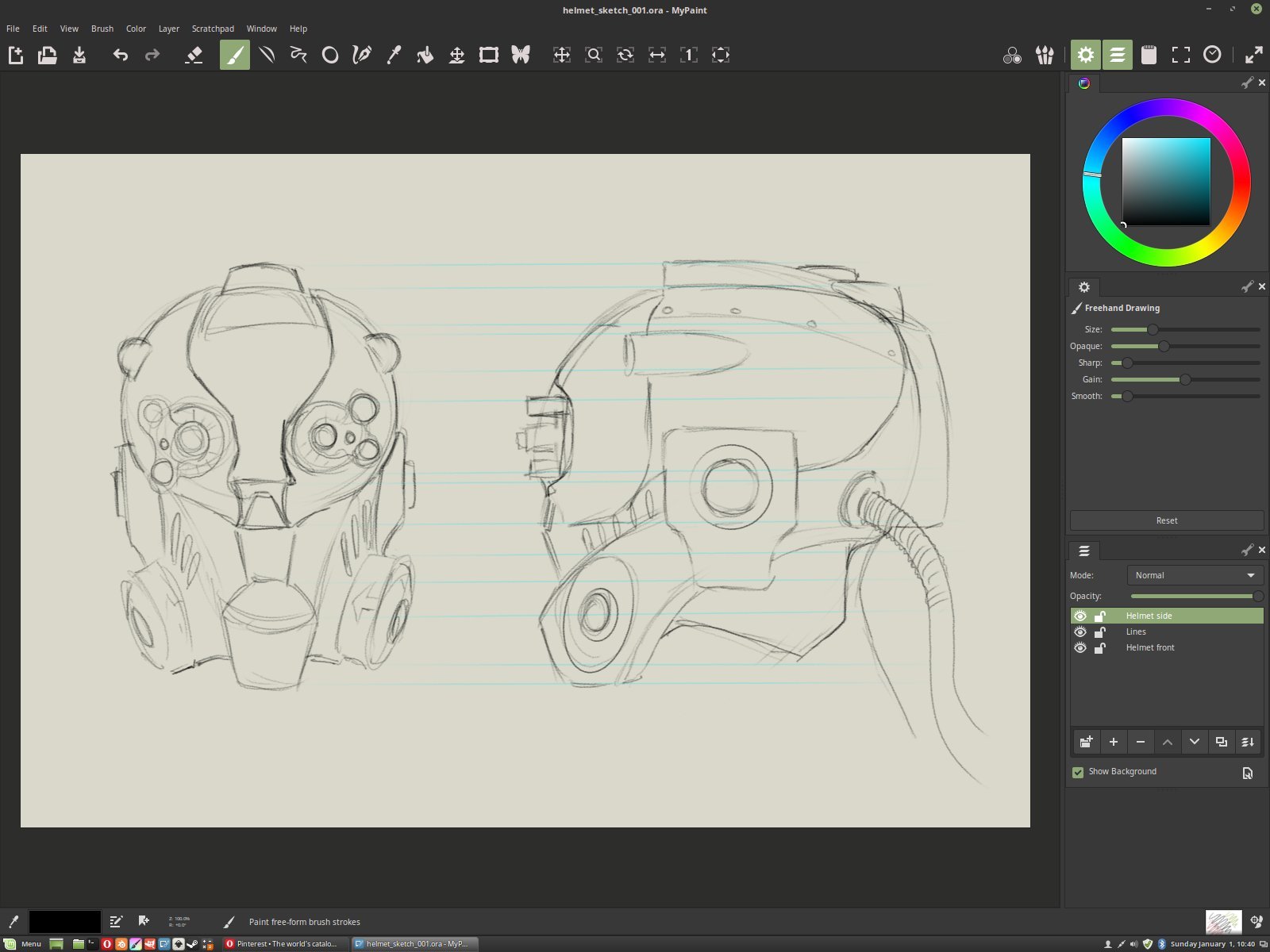The width and height of the screenshot is (1270, 952).
Task: Click the Reset button in brush settings
Action: click(1166, 520)
